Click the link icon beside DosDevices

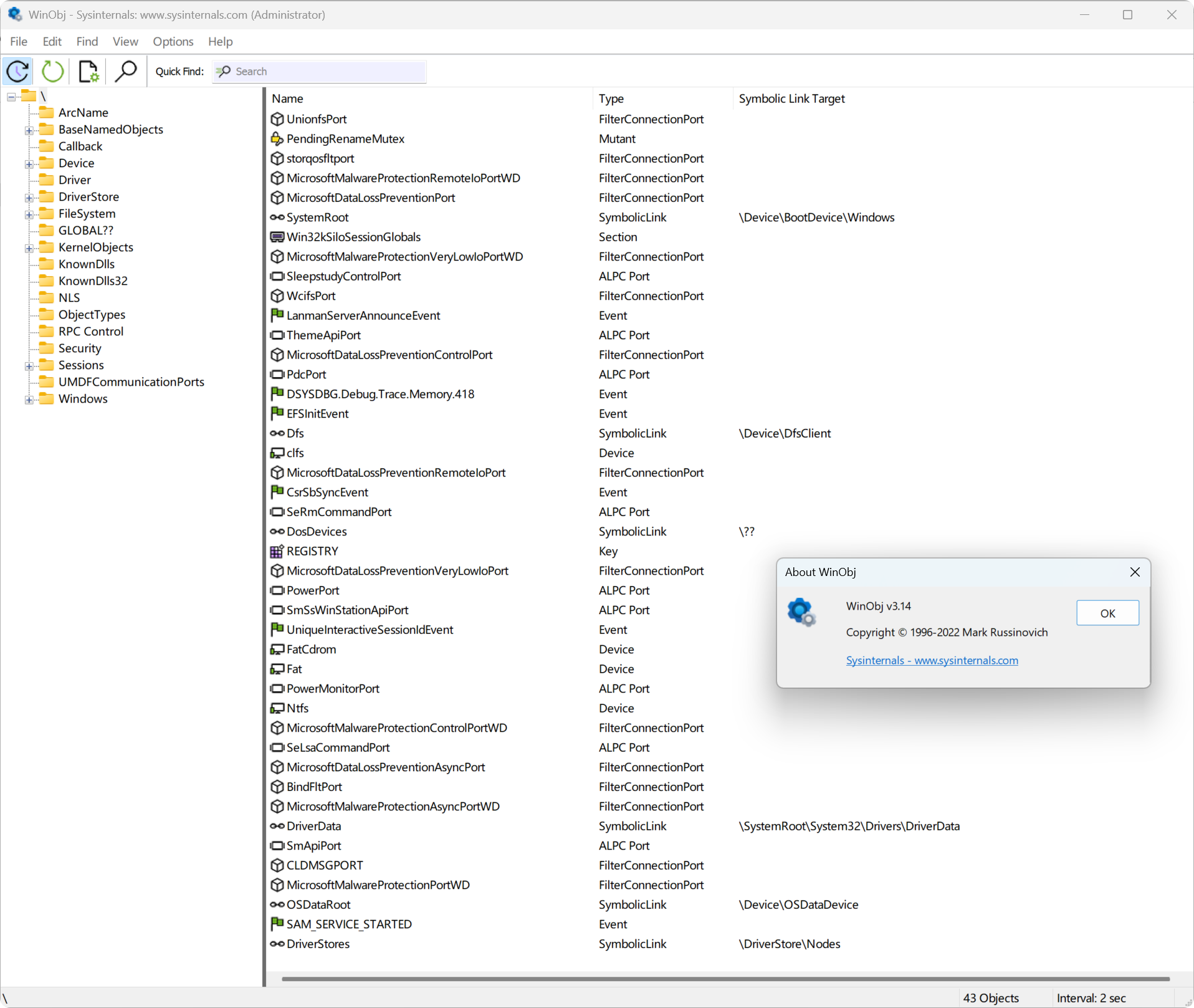click(x=277, y=532)
